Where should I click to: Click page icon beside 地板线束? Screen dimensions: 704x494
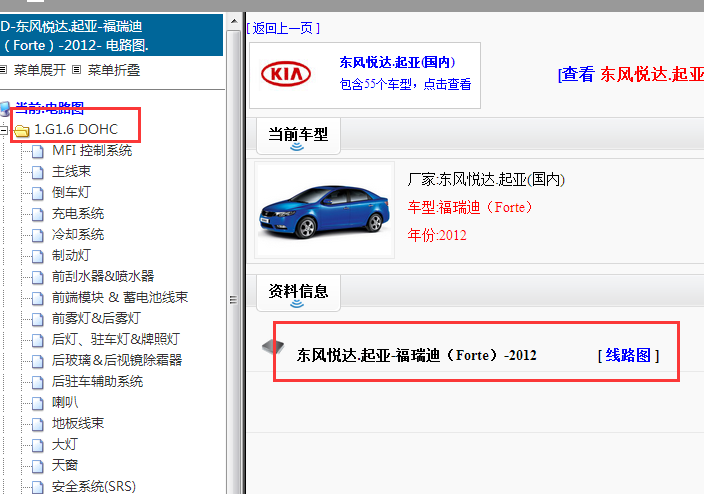pos(38,424)
